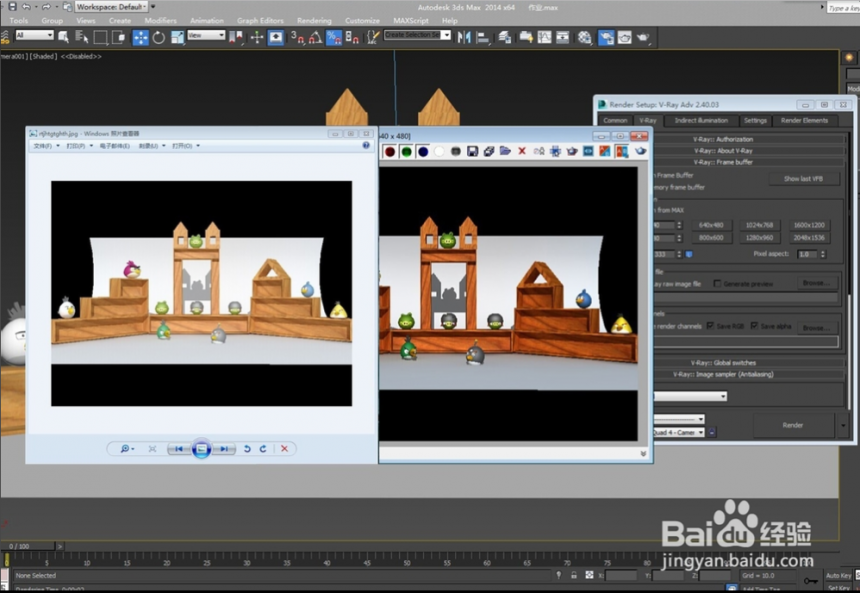The height and width of the screenshot is (593, 860).
Task: Select the 1024x768 resolution preset
Action: (759, 225)
